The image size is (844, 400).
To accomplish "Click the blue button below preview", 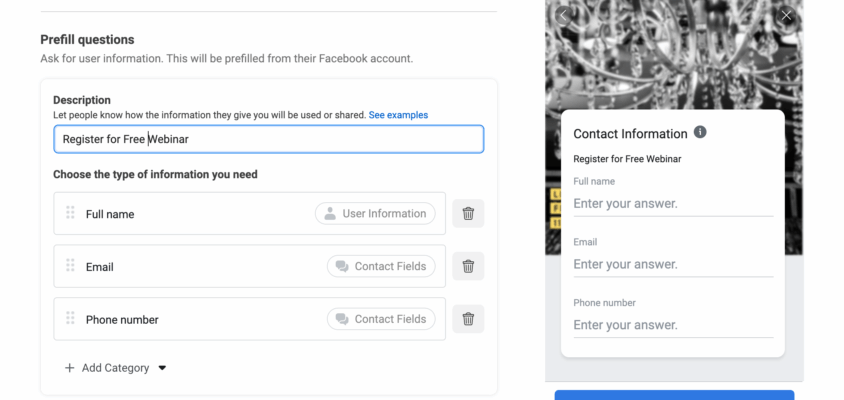I will pos(674,395).
